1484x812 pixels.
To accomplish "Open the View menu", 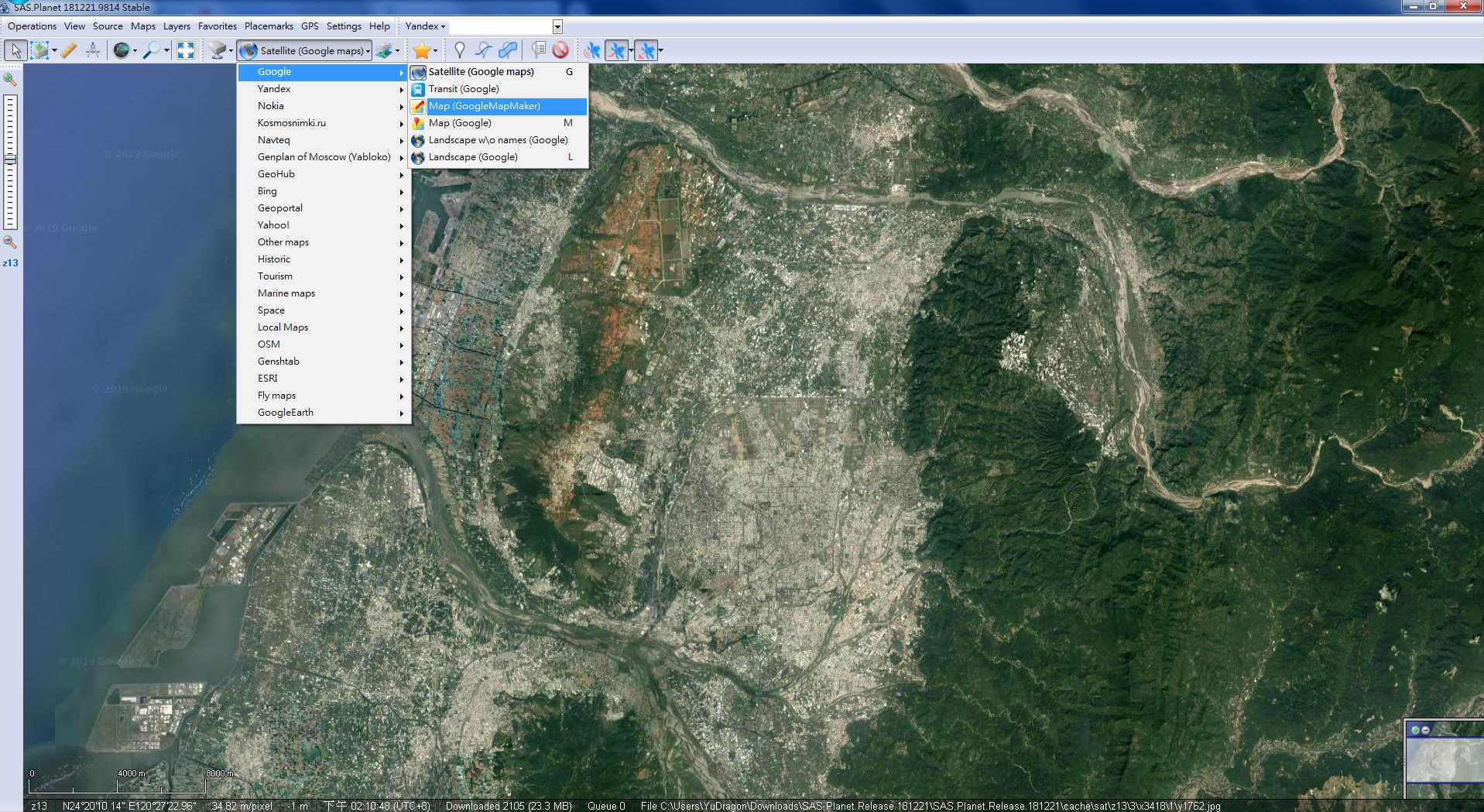I will (x=74, y=26).
